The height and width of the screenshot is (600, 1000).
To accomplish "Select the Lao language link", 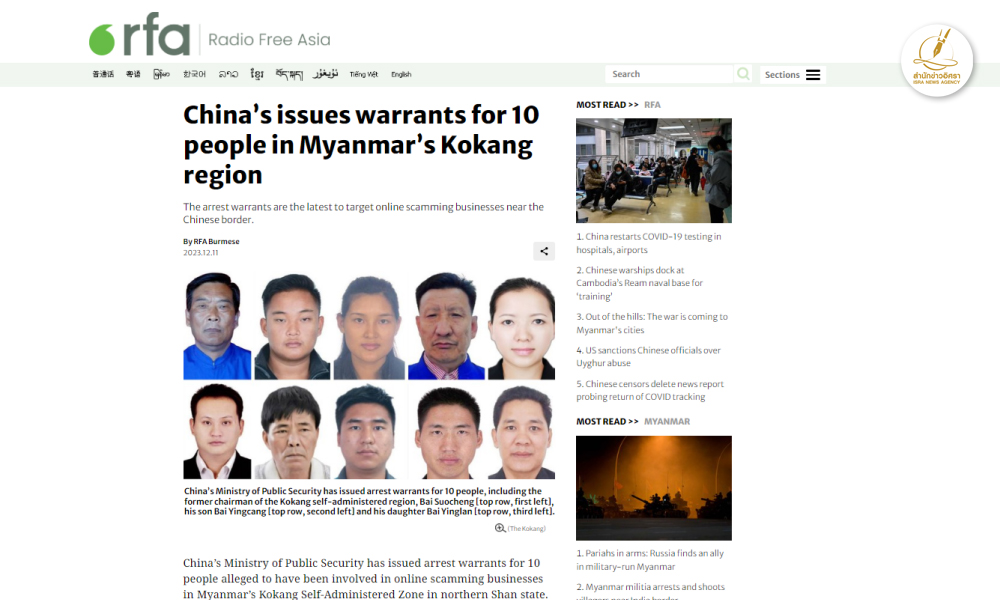I will 228,75.
